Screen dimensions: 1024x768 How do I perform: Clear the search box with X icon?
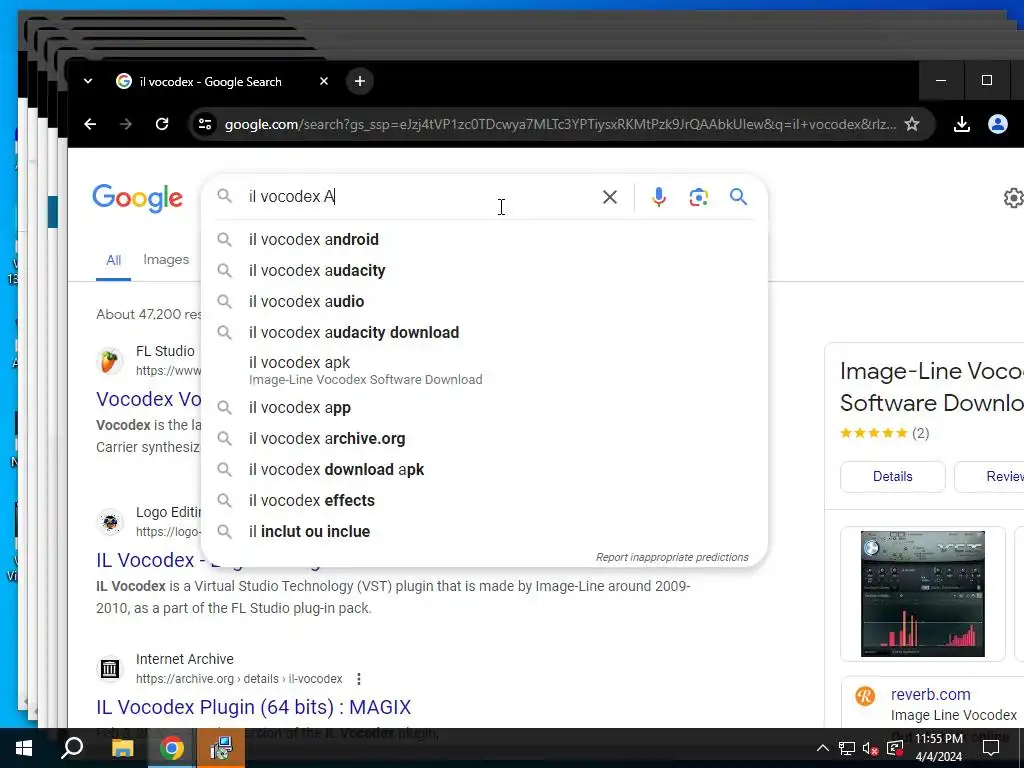(x=609, y=197)
